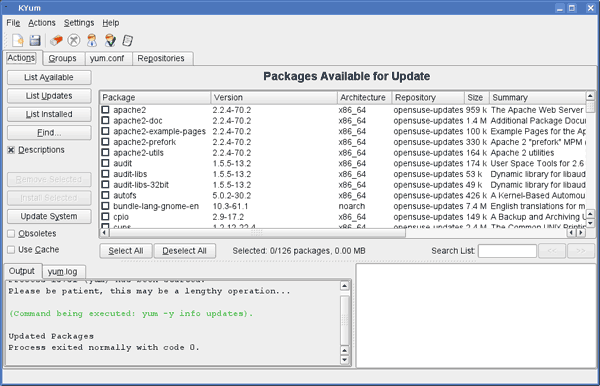Image resolution: width=600 pixels, height=386 pixels.
Task: Sort by the Package column header
Action: (155, 98)
